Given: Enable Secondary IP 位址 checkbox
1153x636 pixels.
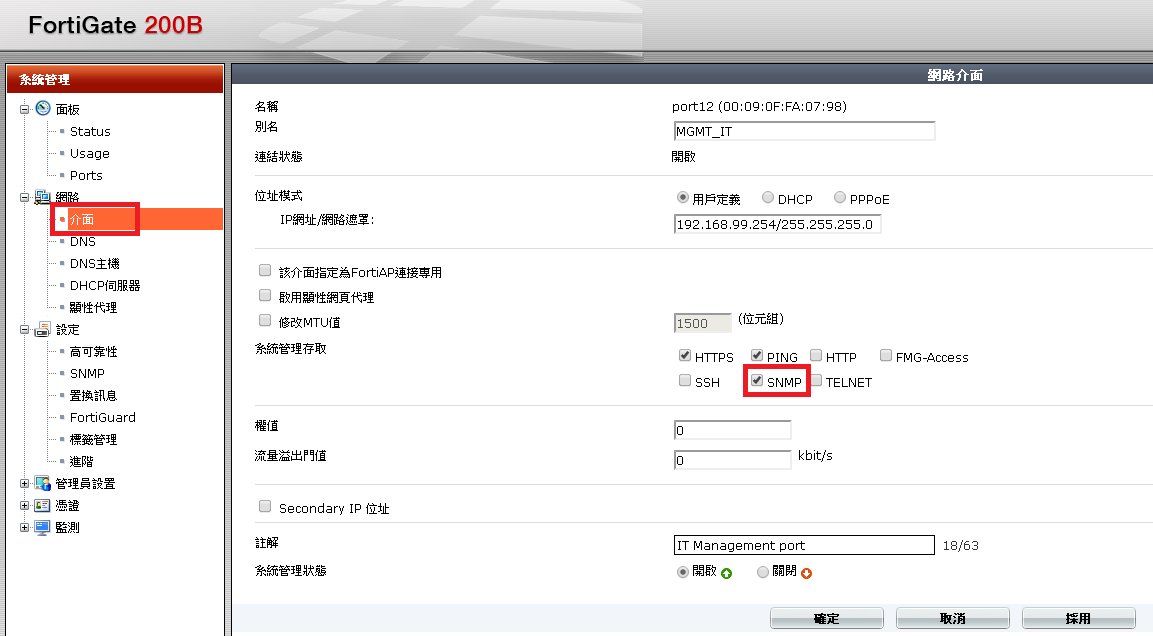Looking at the screenshot, I should (x=265, y=506).
